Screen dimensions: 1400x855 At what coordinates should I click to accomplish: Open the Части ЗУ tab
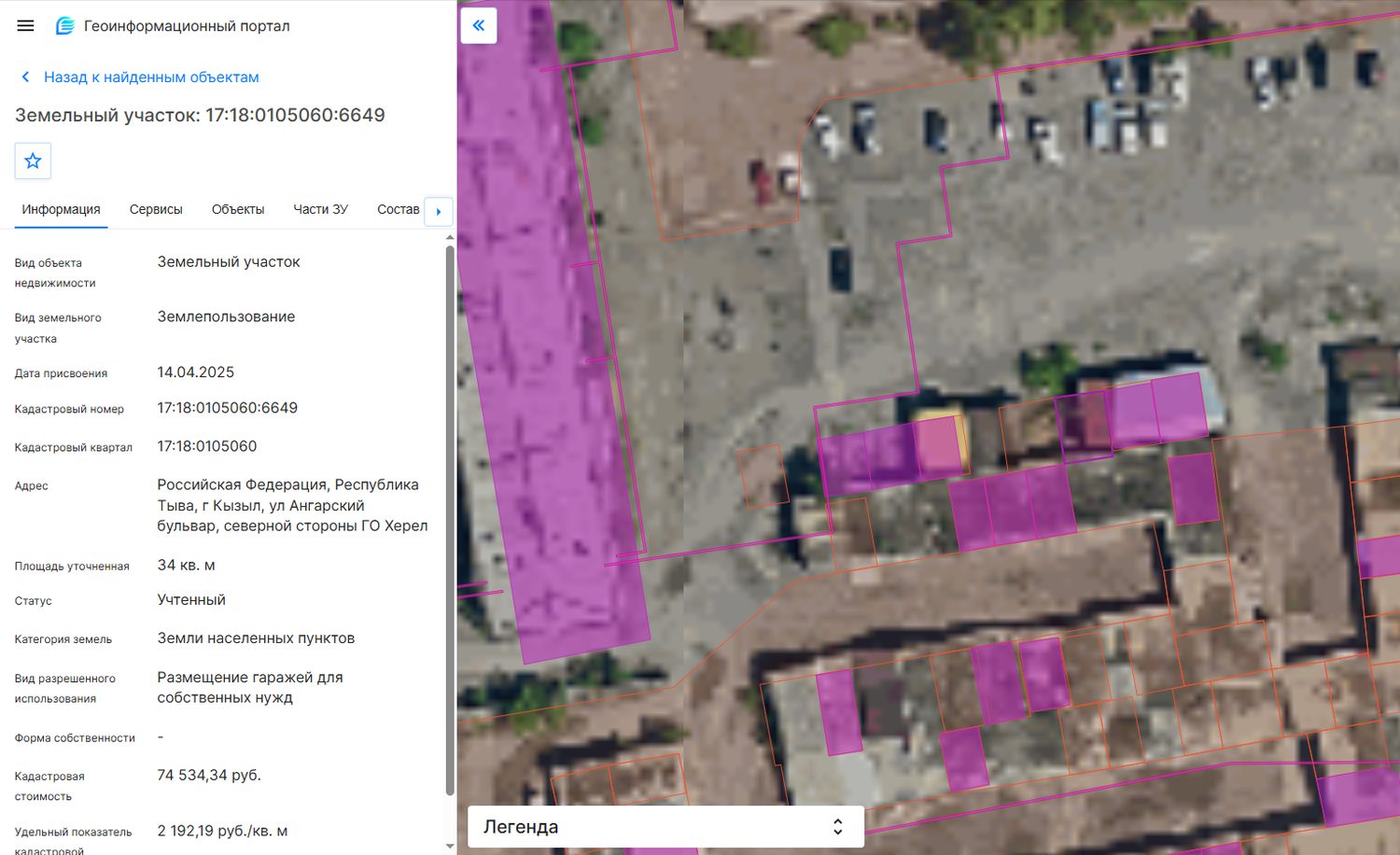pyautogui.click(x=321, y=209)
